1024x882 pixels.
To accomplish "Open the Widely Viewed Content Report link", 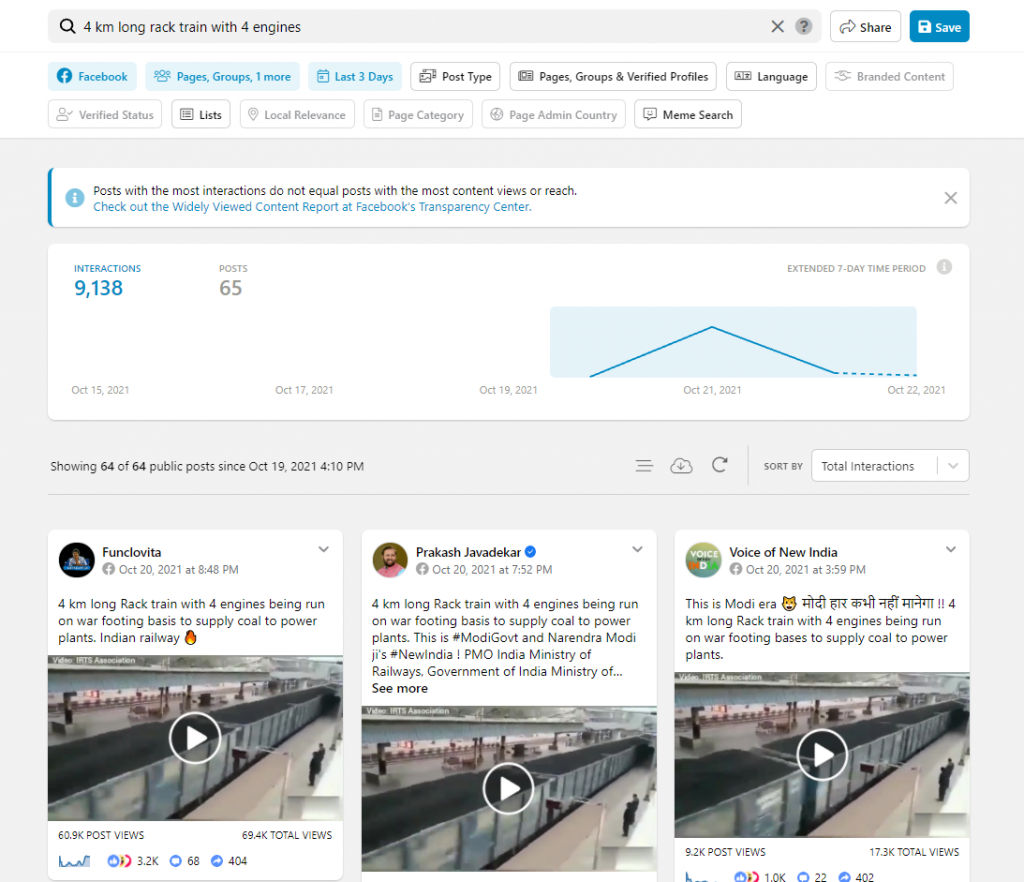I will (312, 207).
